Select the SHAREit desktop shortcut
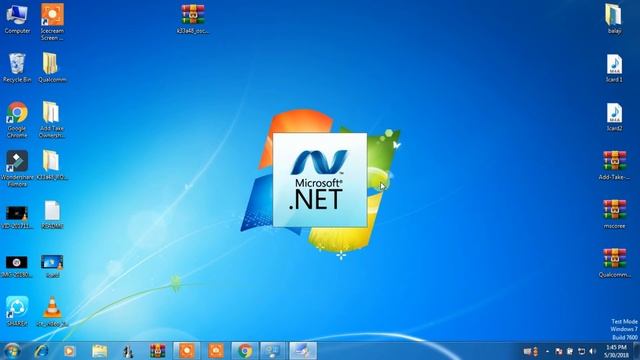 point(17,311)
